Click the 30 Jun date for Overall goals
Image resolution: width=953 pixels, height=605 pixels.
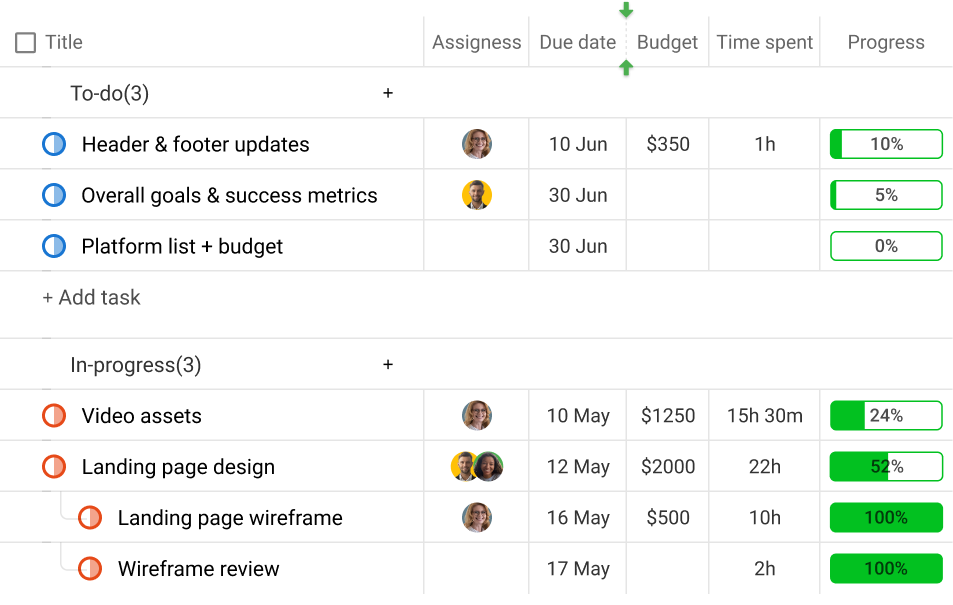tap(578, 195)
